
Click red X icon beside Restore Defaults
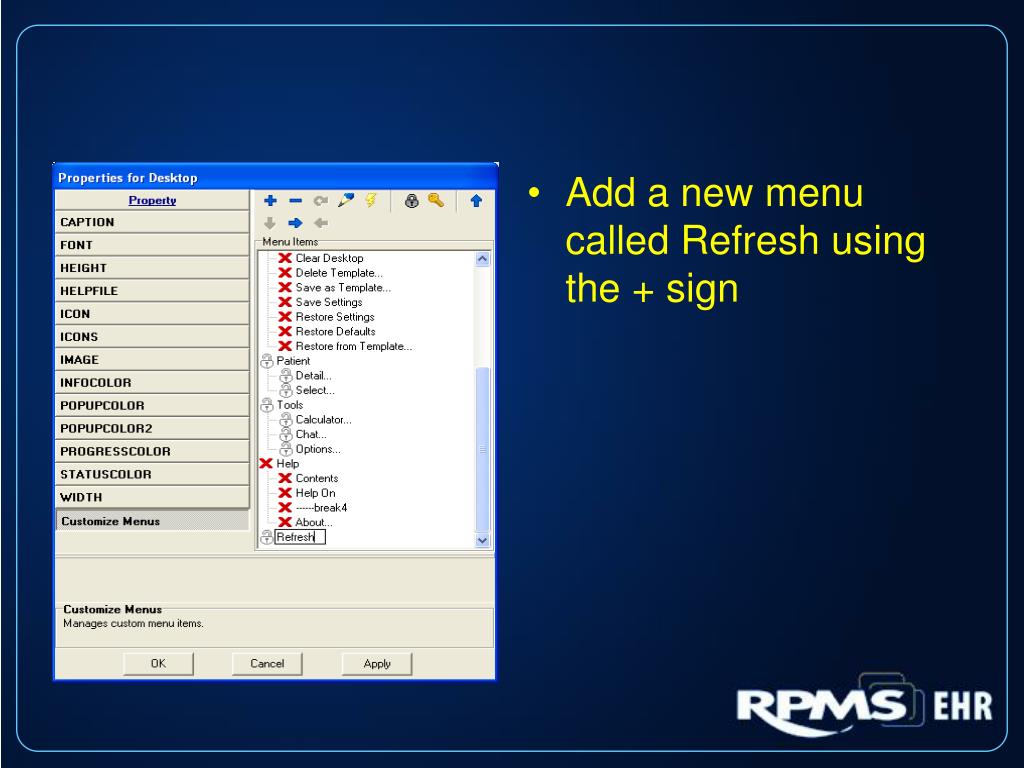click(x=285, y=332)
